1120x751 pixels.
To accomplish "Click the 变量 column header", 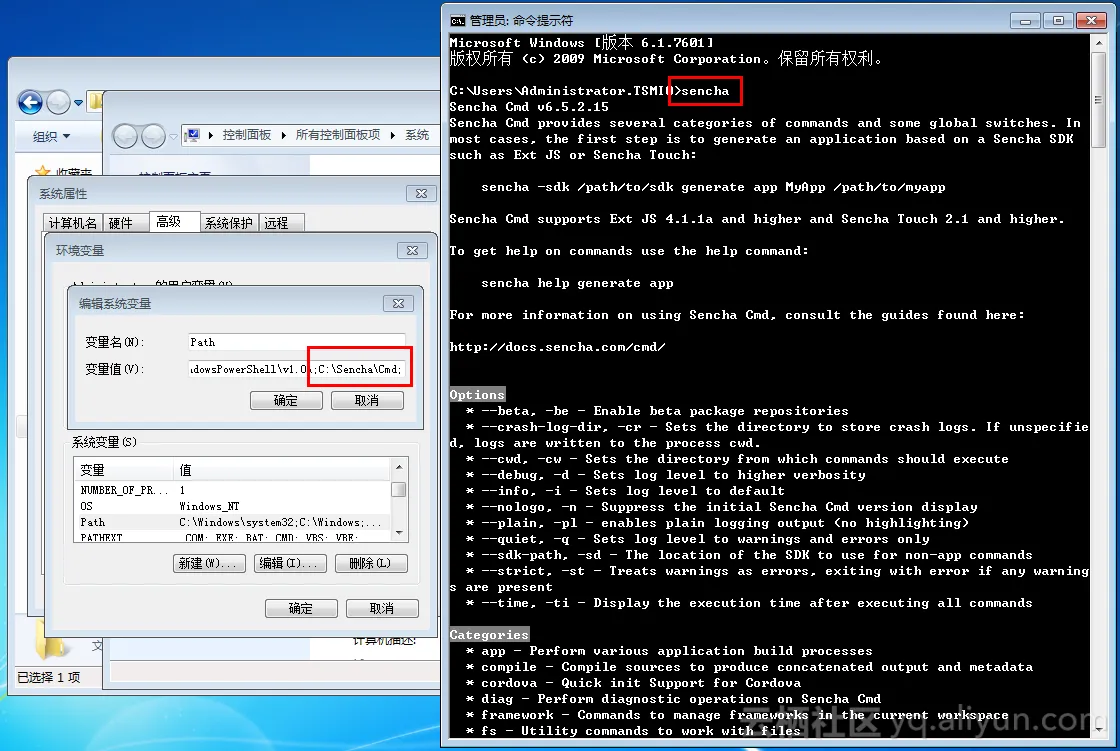I will [x=124, y=469].
